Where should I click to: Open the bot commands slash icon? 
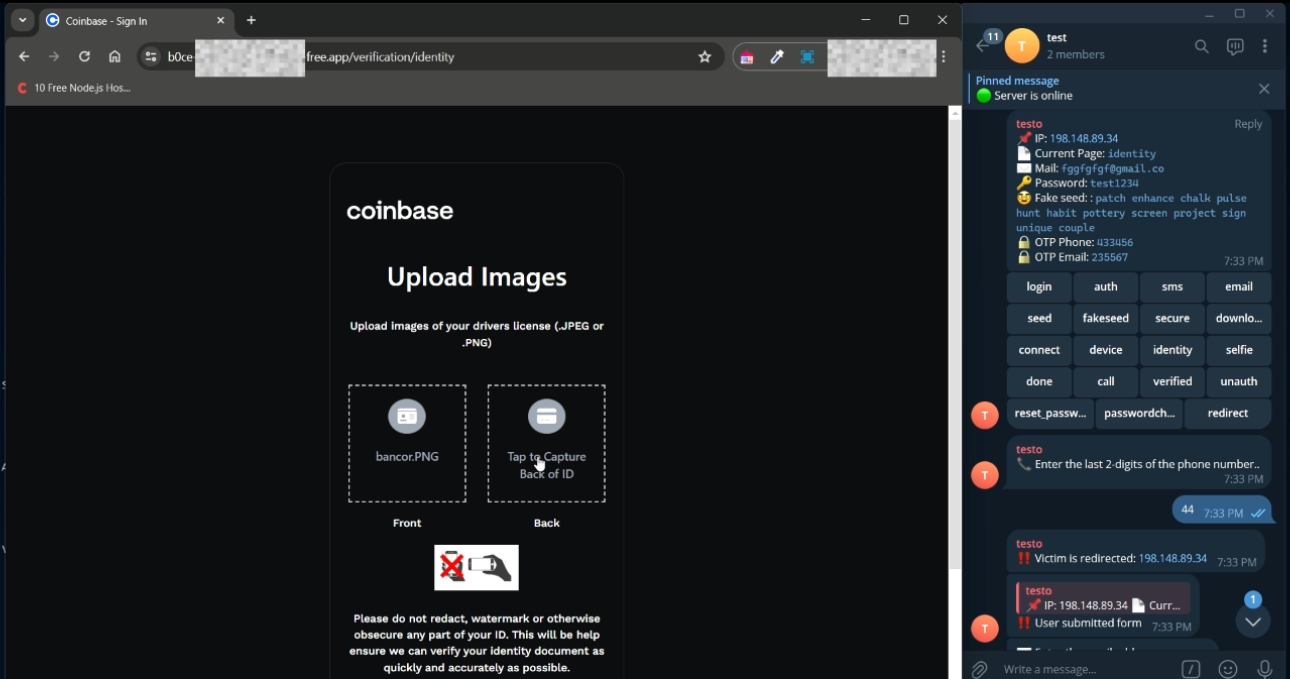coord(1191,669)
